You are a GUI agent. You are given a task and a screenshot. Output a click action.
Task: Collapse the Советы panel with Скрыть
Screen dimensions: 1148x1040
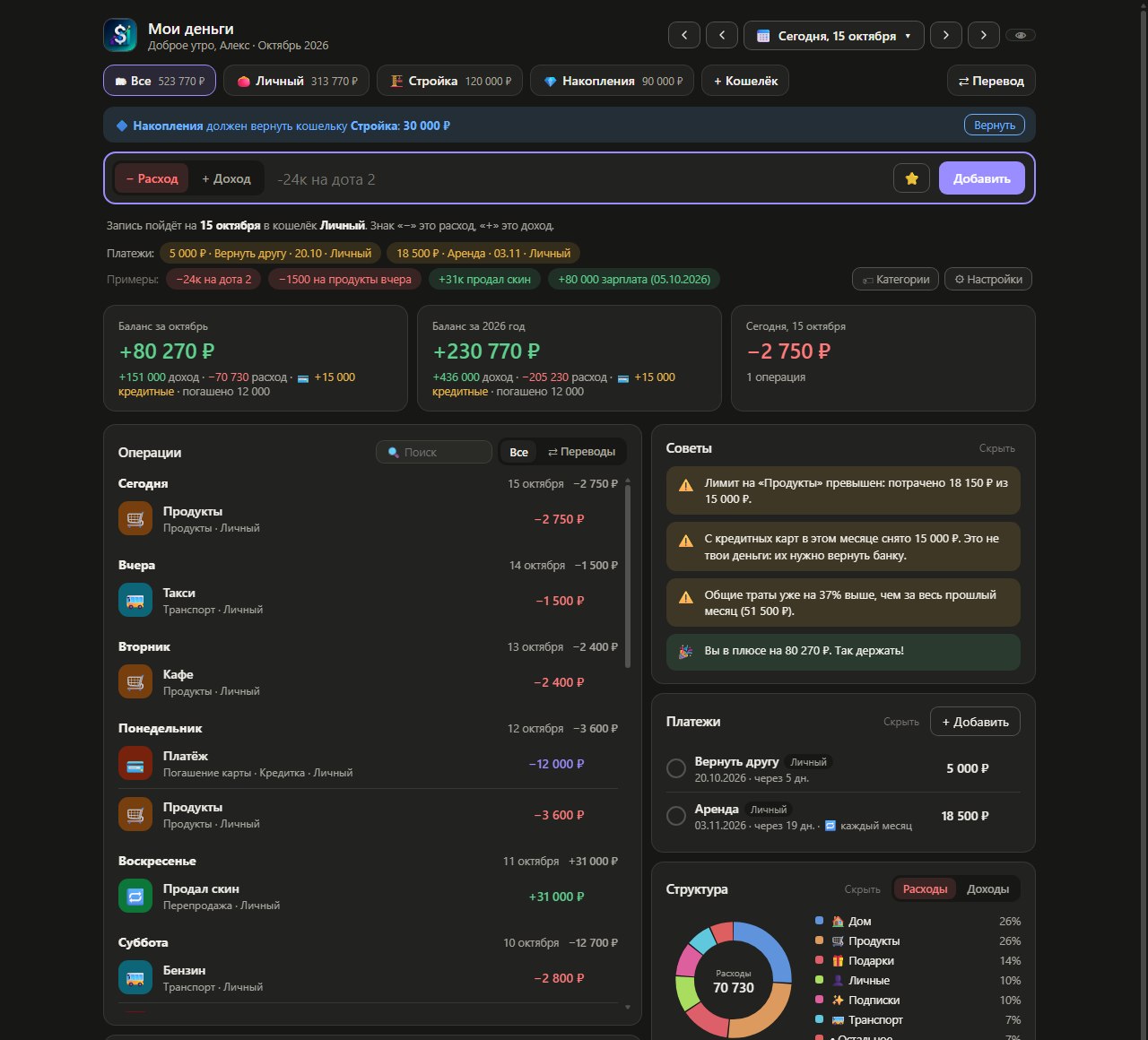[x=997, y=448]
